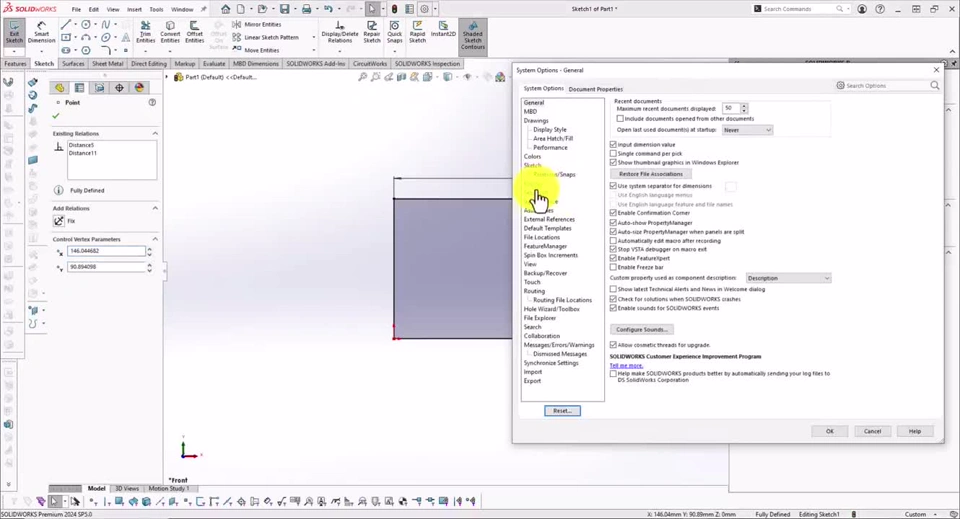The image size is (960, 519).
Task: Open the DisplayManager appearance tab icon
Action: (x=139, y=88)
